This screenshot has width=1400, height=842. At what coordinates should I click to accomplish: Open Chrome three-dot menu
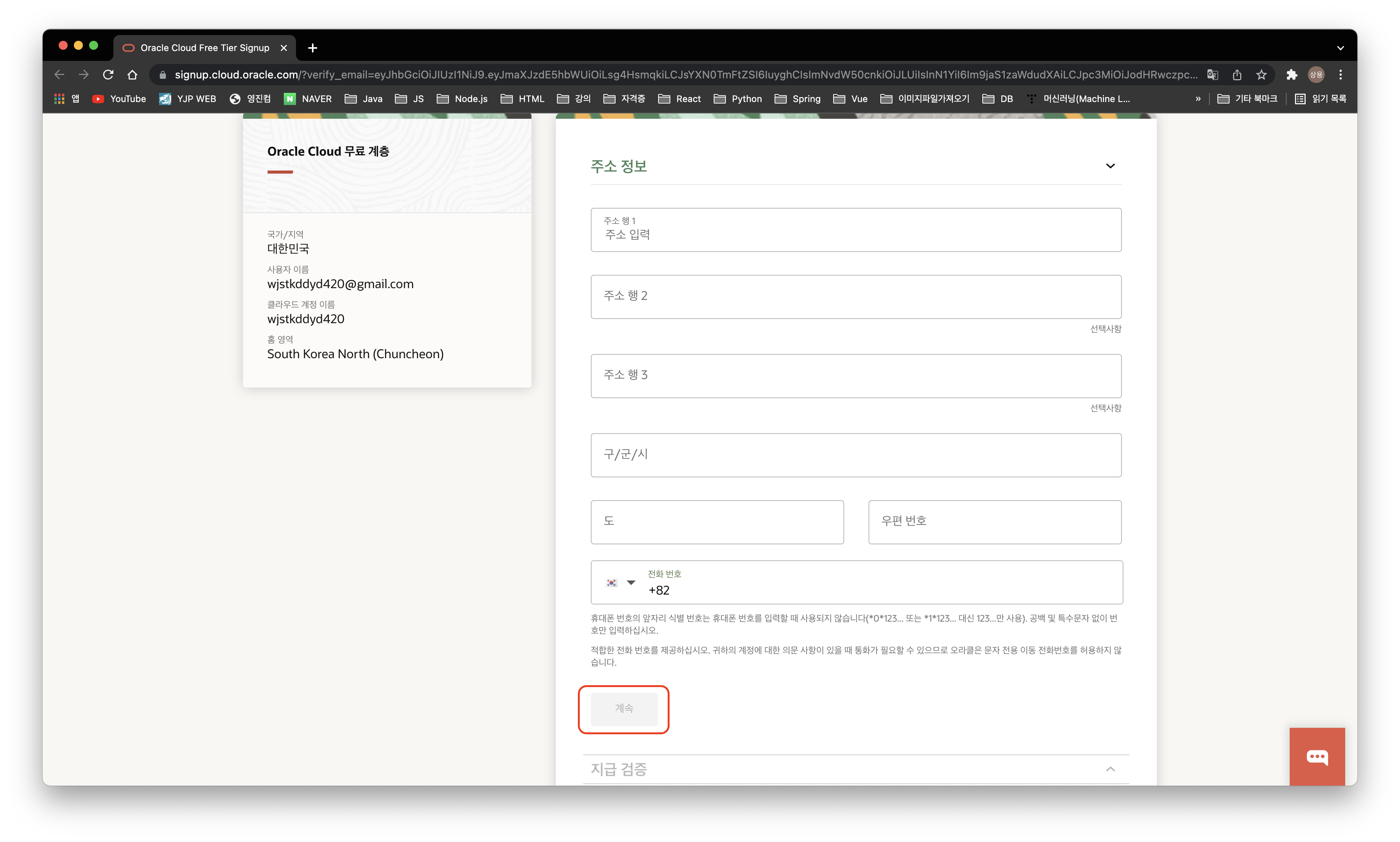tap(1340, 74)
